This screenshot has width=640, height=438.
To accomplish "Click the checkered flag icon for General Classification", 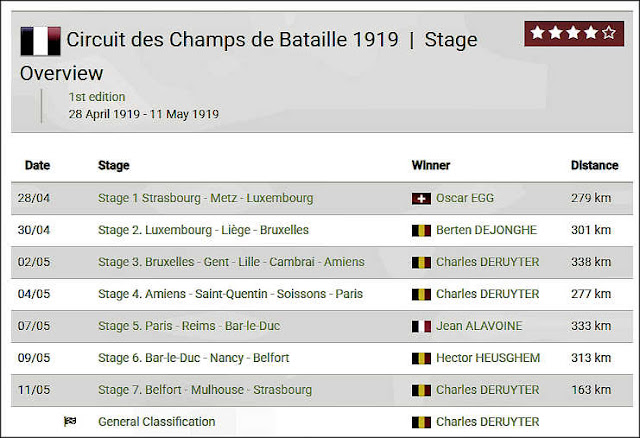I will point(70,421).
